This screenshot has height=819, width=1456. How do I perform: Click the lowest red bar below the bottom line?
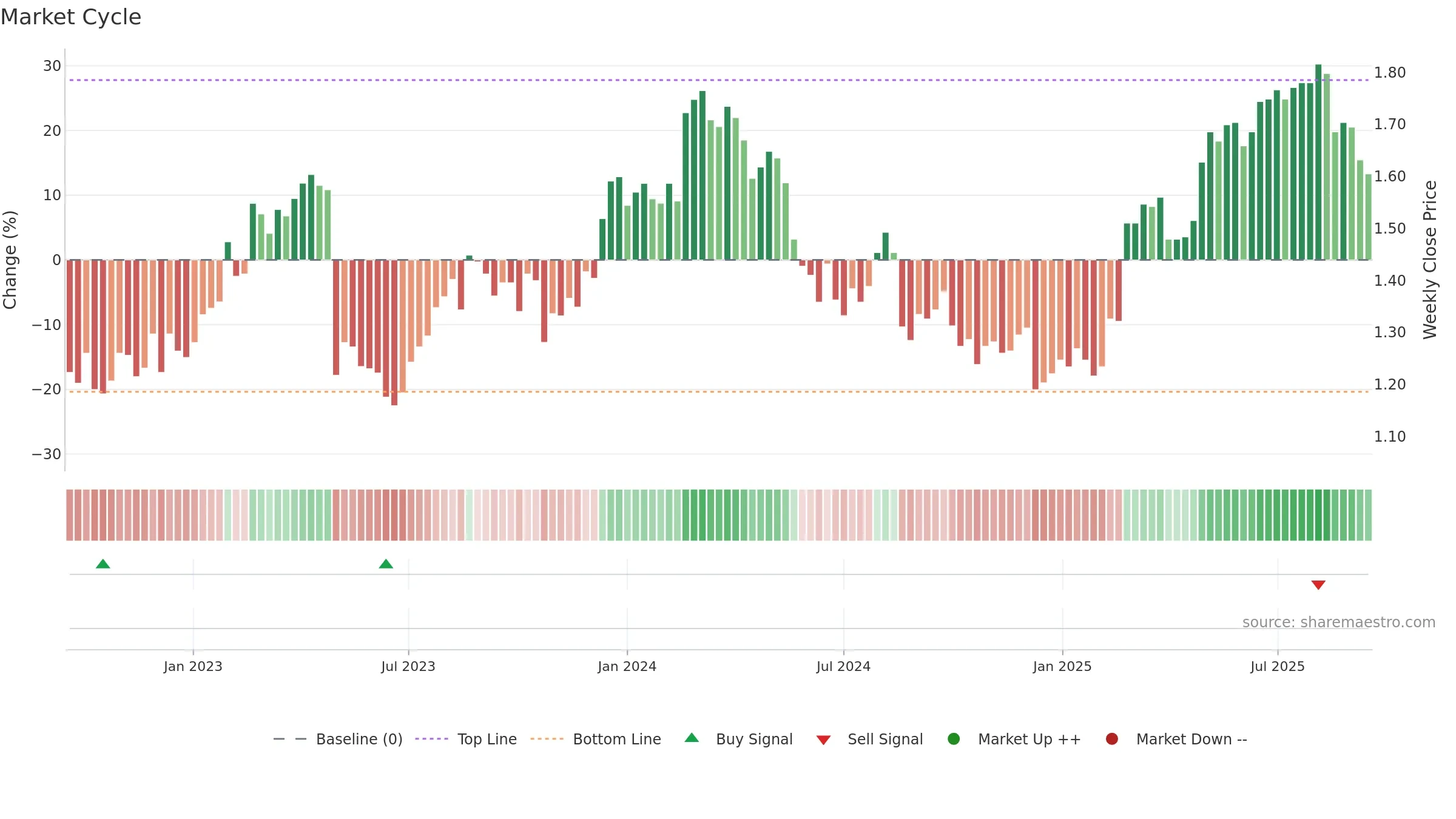[394, 332]
